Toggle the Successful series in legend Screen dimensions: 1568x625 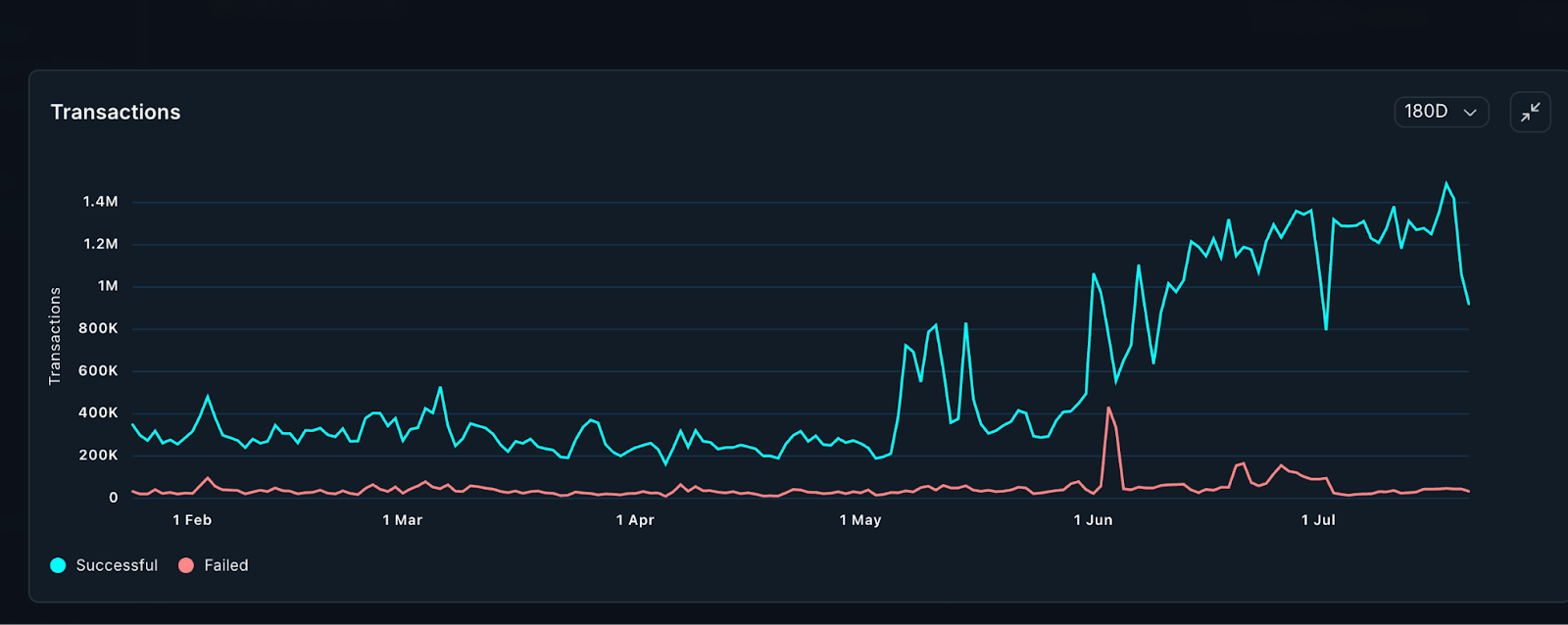(104, 565)
